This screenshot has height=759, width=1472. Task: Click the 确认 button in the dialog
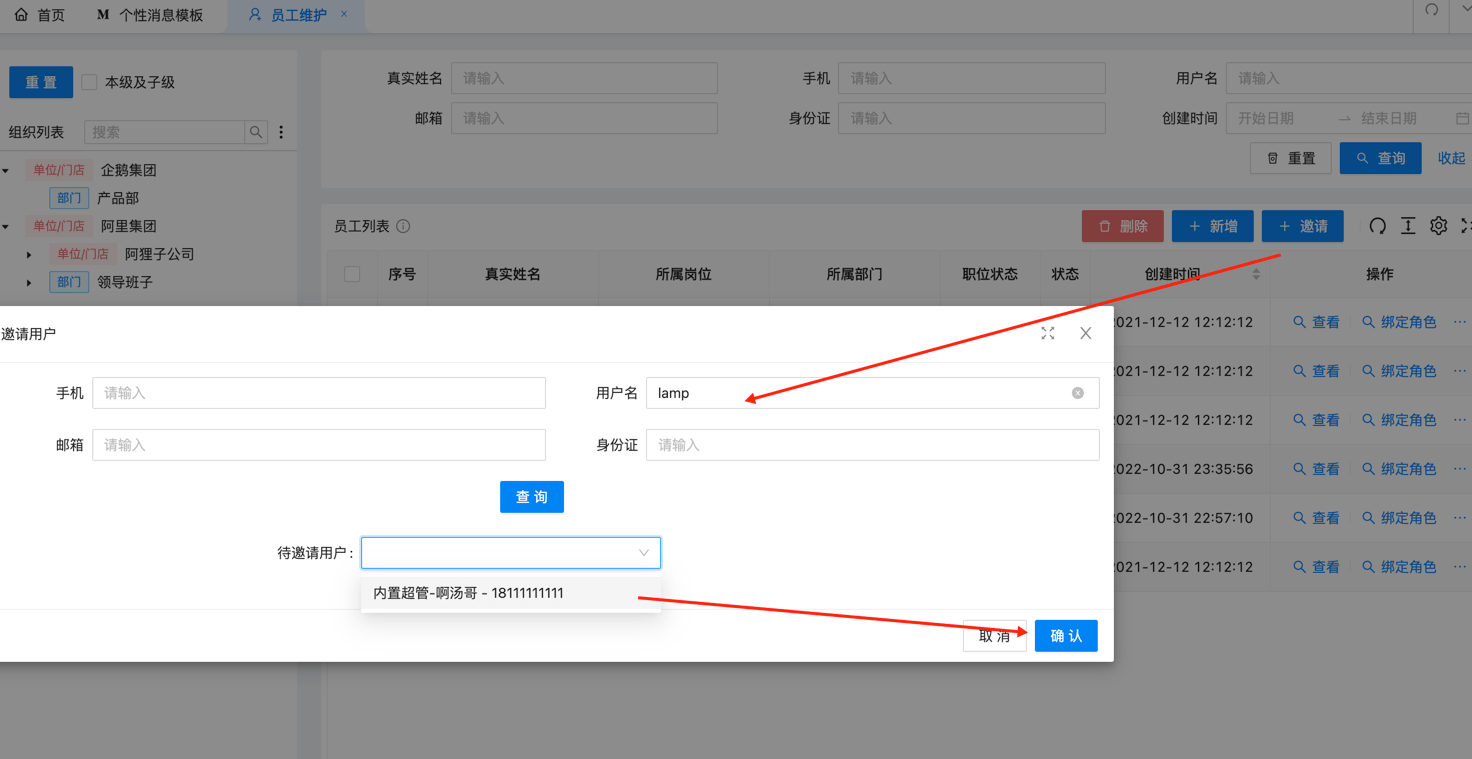point(1065,636)
